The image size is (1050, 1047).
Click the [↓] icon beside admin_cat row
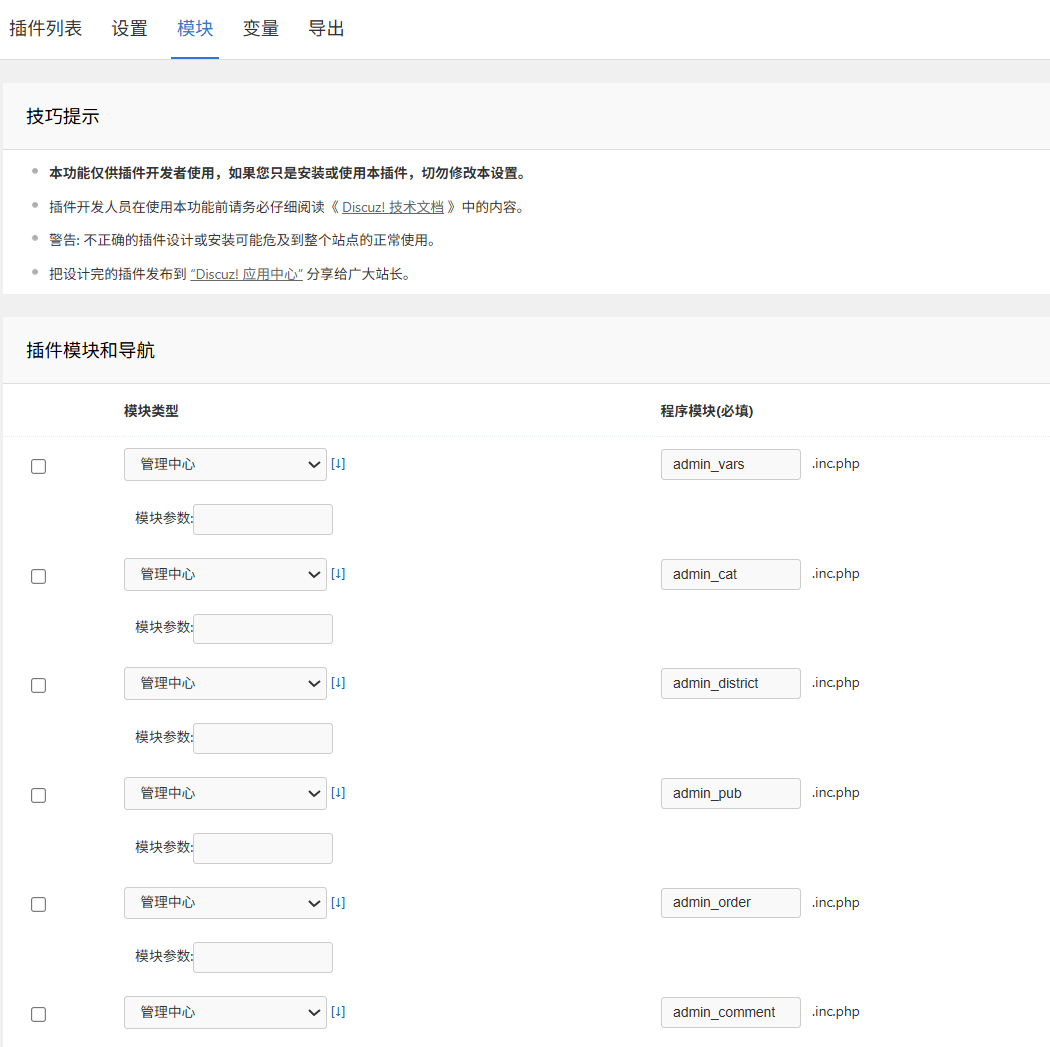tap(338, 574)
